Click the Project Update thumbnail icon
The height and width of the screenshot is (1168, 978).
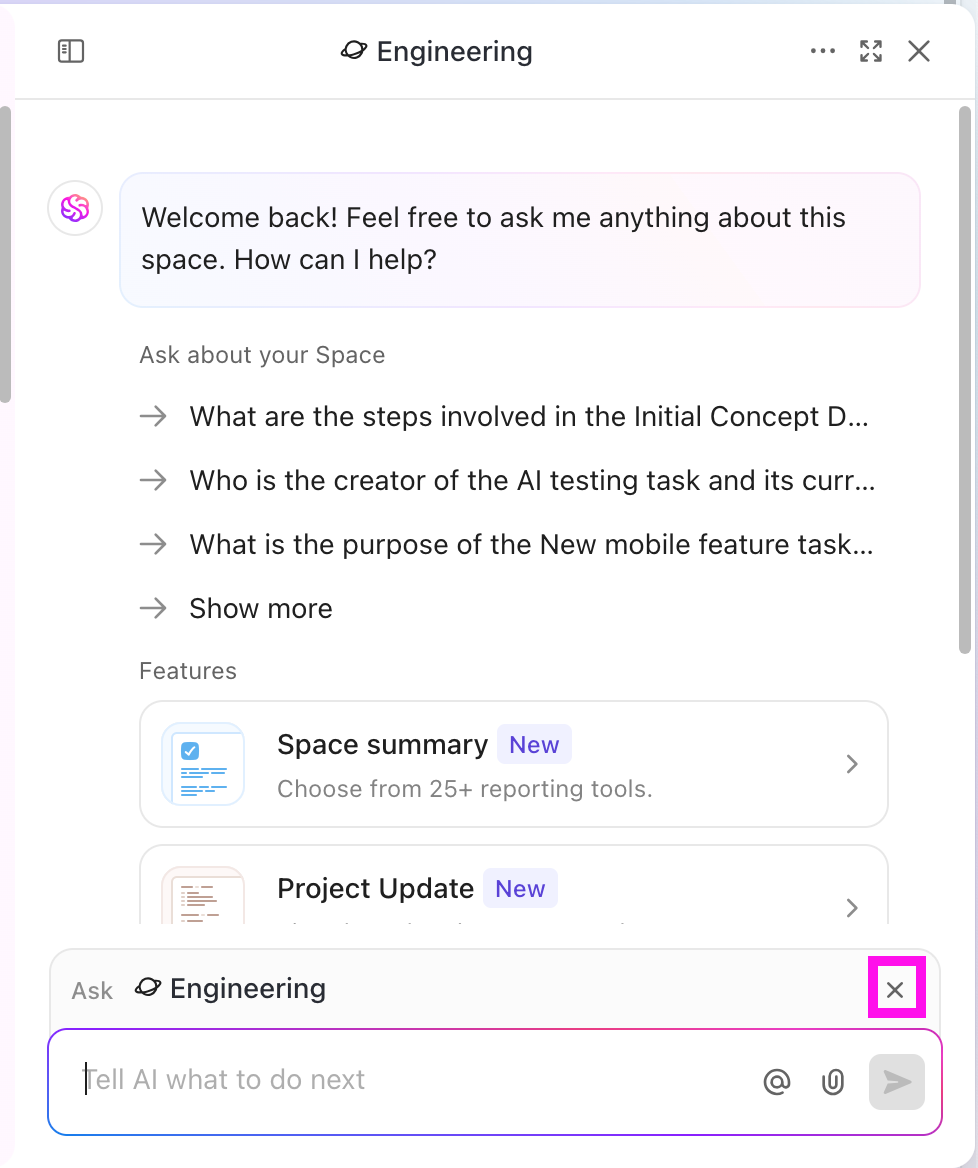[x=203, y=896]
